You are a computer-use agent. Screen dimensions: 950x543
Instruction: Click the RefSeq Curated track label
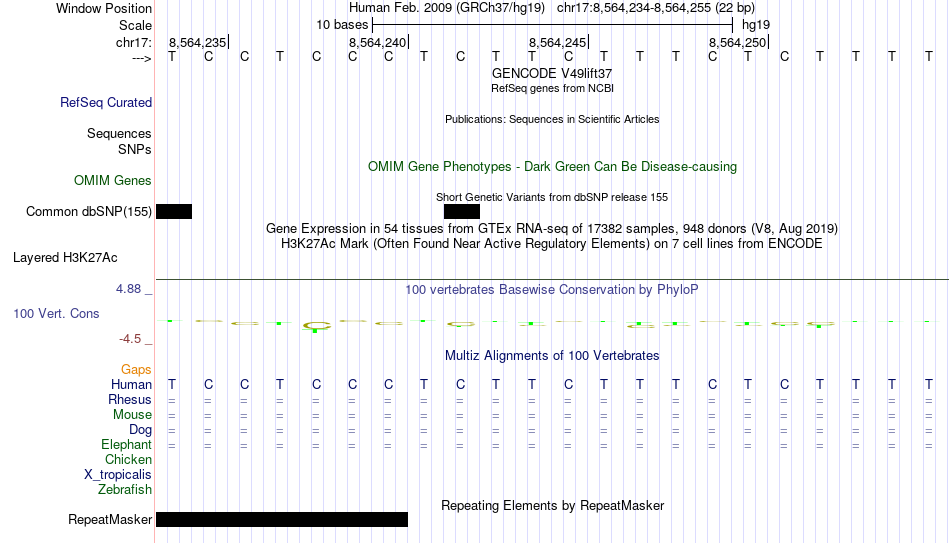pos(106,102)
